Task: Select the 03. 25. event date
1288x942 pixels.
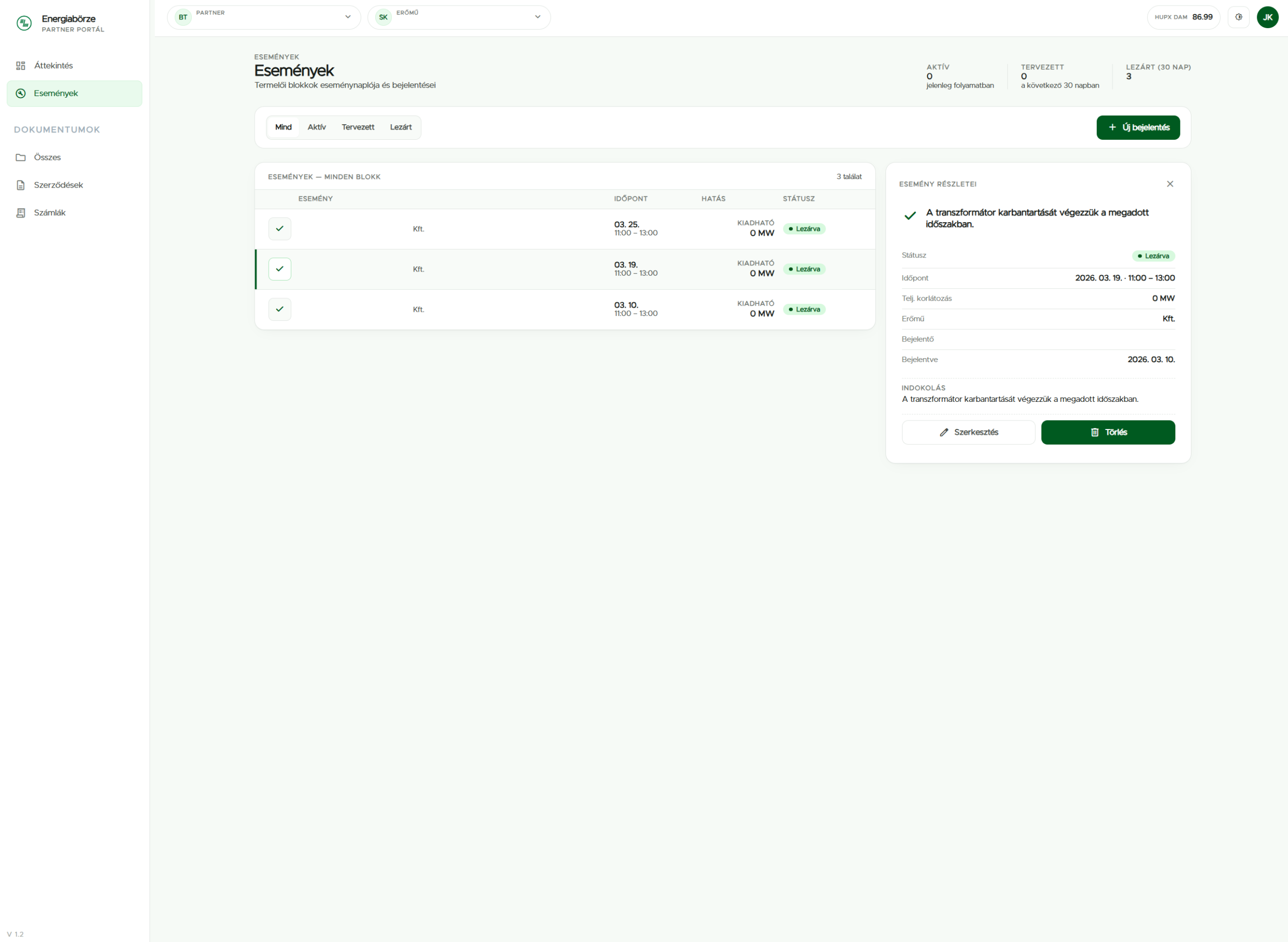Action: click(626, 225)
